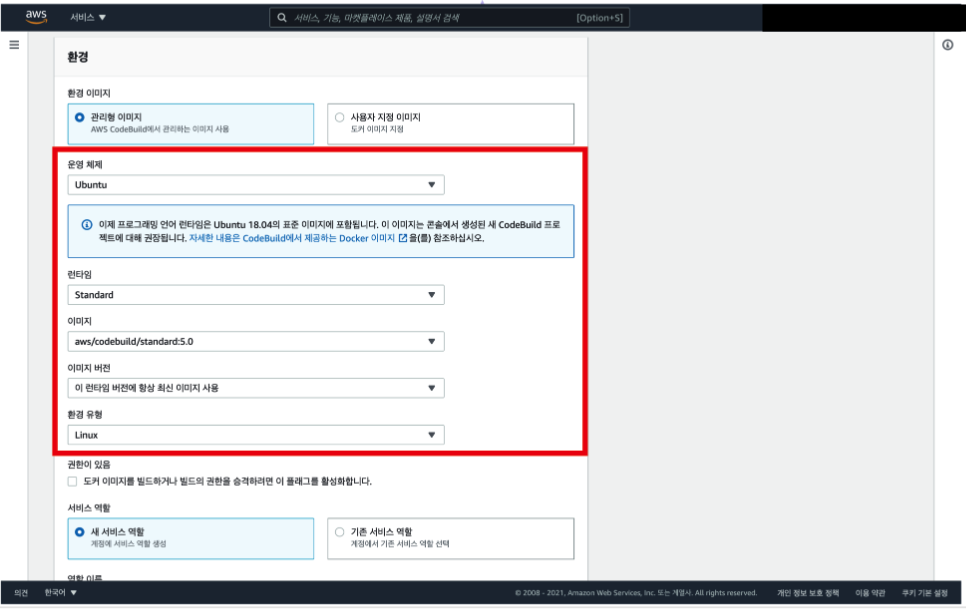This screenshot has width=966, height=612.
Task: Click the info icon in the Ubuntu notice
Action: pyautogui.click(x=87, y=225)
